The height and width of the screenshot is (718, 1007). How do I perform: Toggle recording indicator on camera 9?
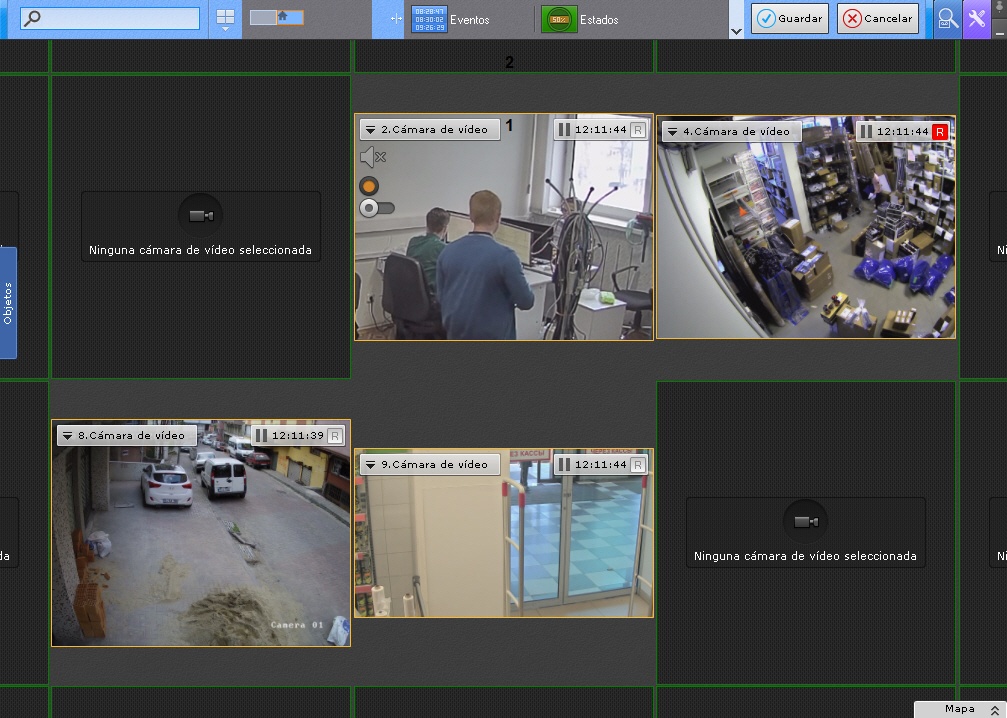tap(638, 464)
